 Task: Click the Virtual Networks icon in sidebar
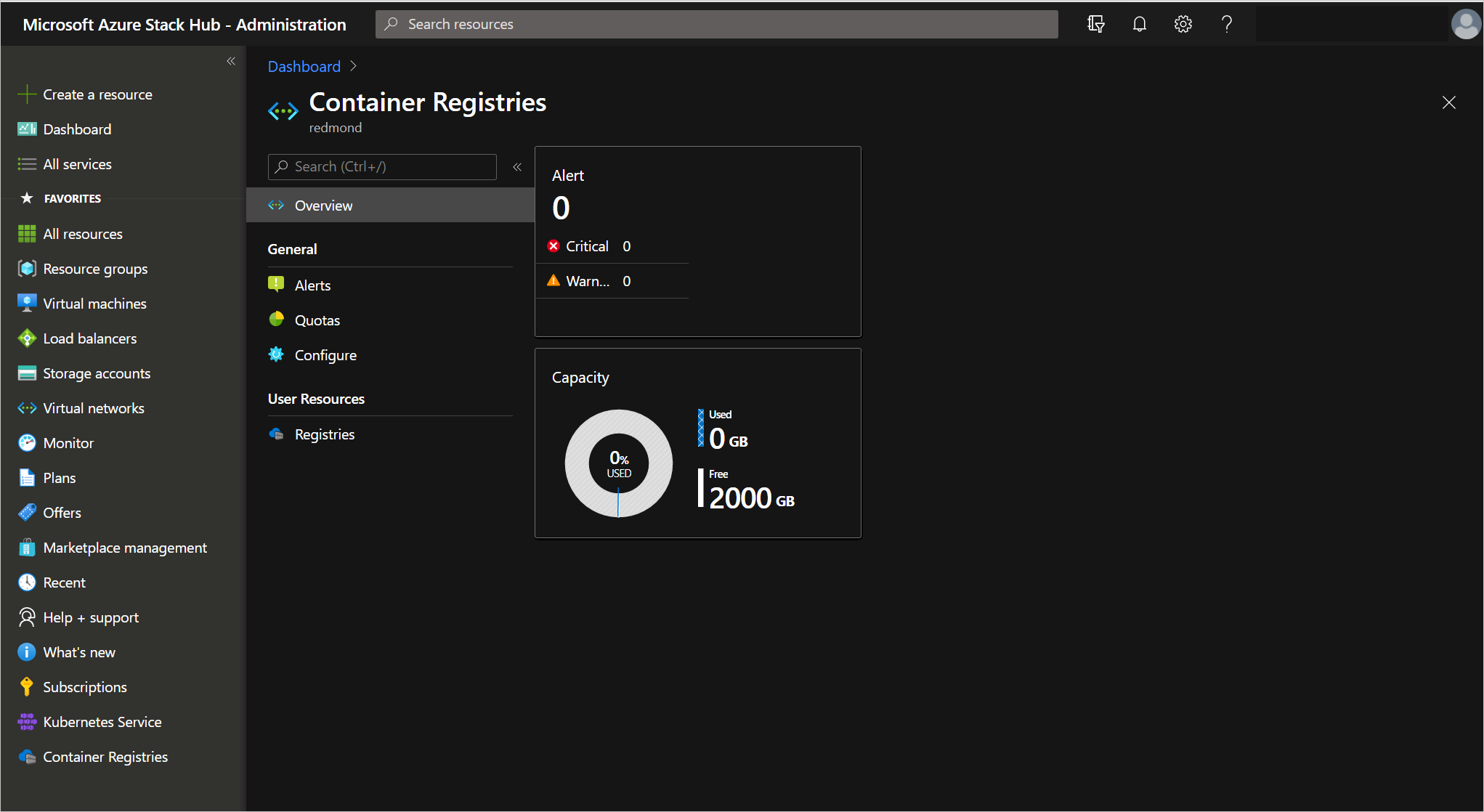tap(27, 407)
